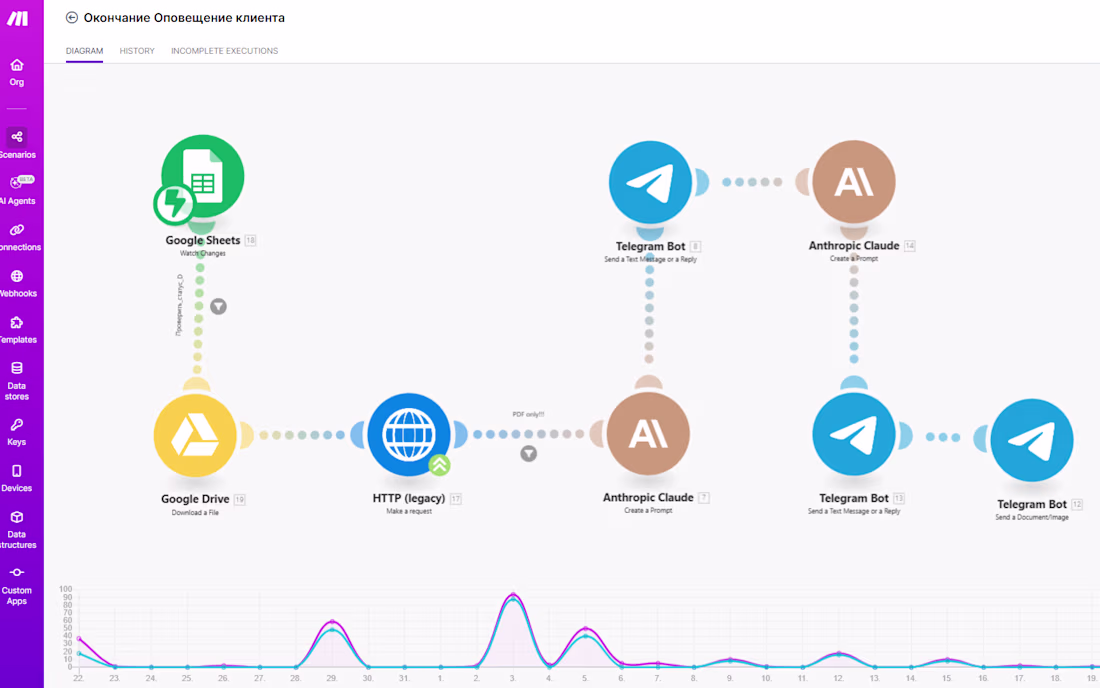Select the Google Drive Download a File module
Viewport: 1100px width, 688px height.
(195, 435)
